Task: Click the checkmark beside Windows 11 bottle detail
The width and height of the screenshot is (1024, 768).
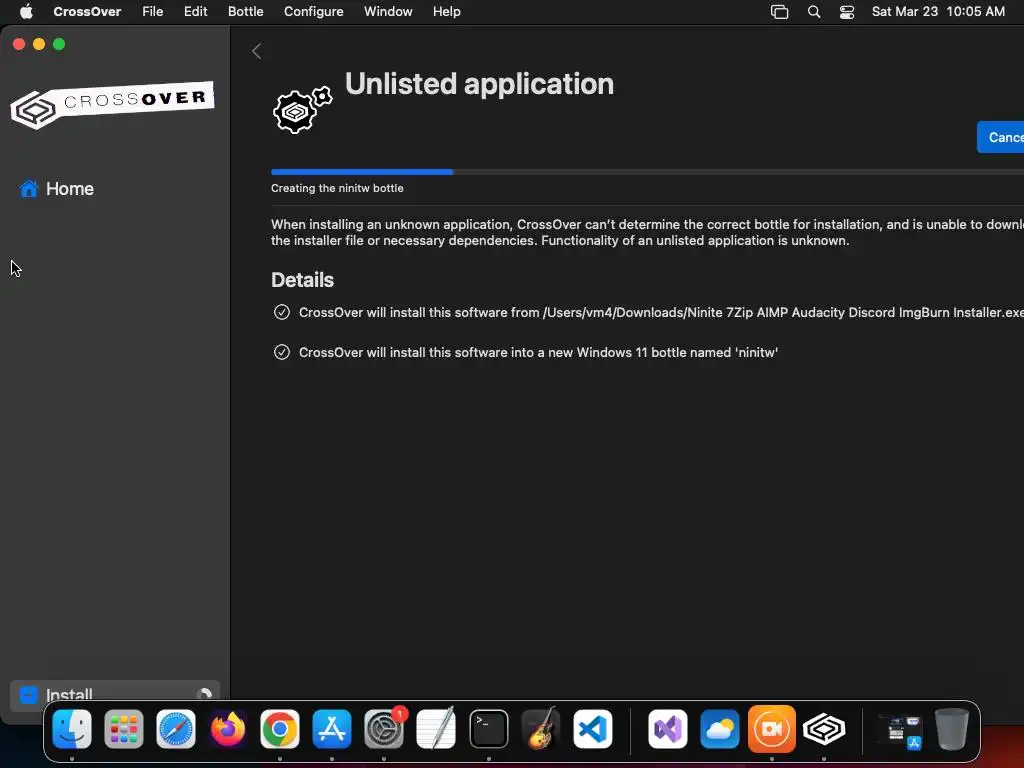Action: [281, 352]
